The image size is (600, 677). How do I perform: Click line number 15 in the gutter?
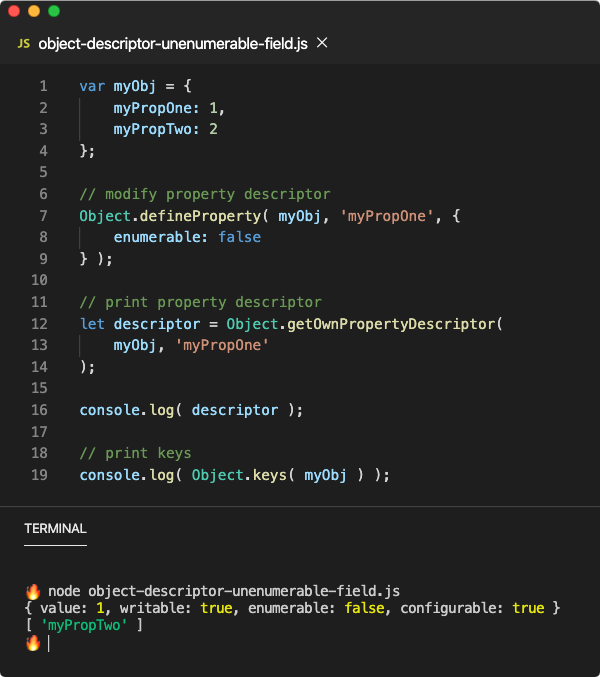coord(39,388)
